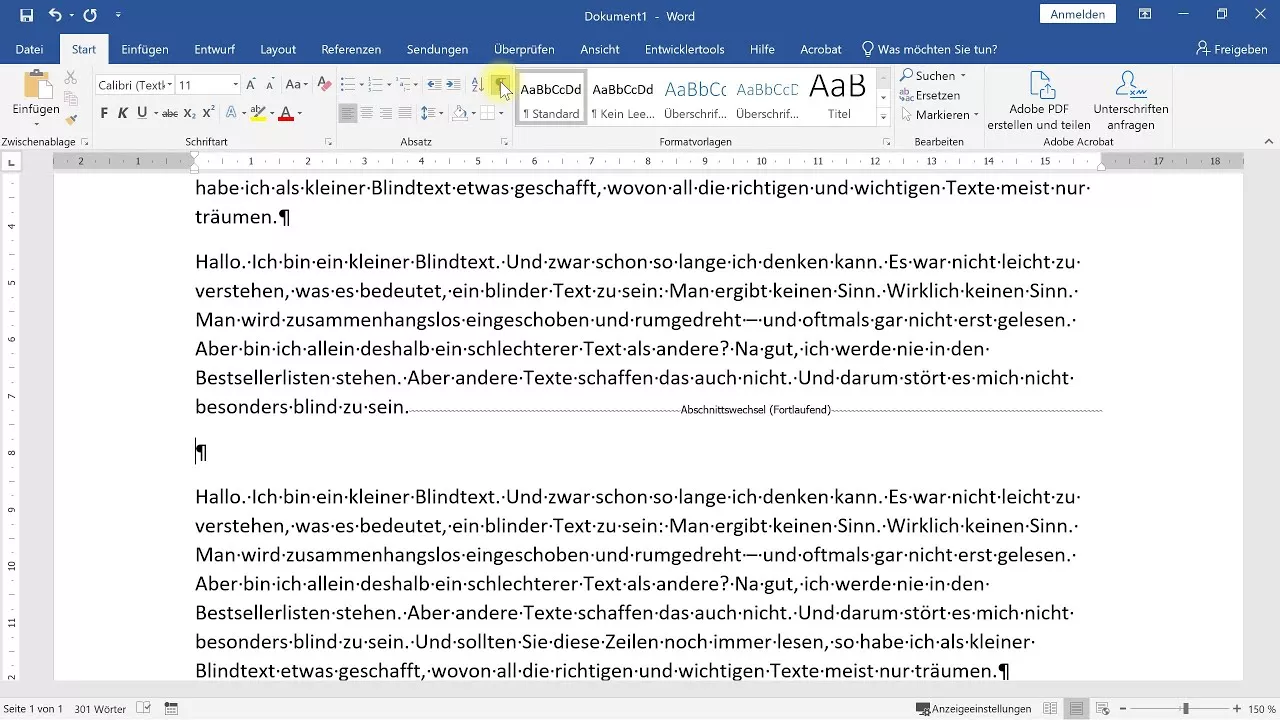This screenshot has width=1280, height=720.
Task: Select the subscript (X₂) icon
Action: (x=189, y=113)
